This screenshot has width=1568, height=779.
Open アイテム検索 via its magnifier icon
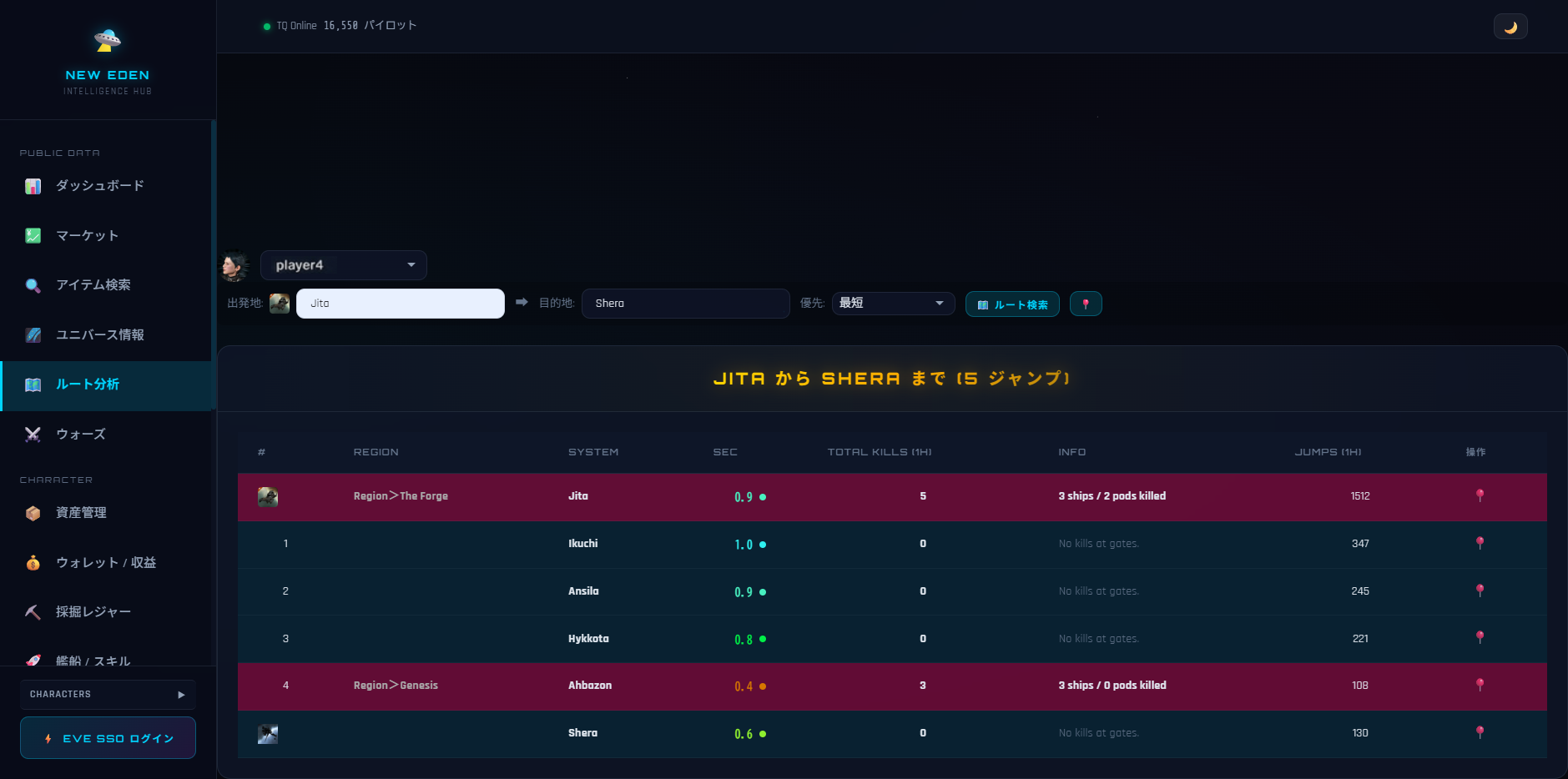pos(33,284)
